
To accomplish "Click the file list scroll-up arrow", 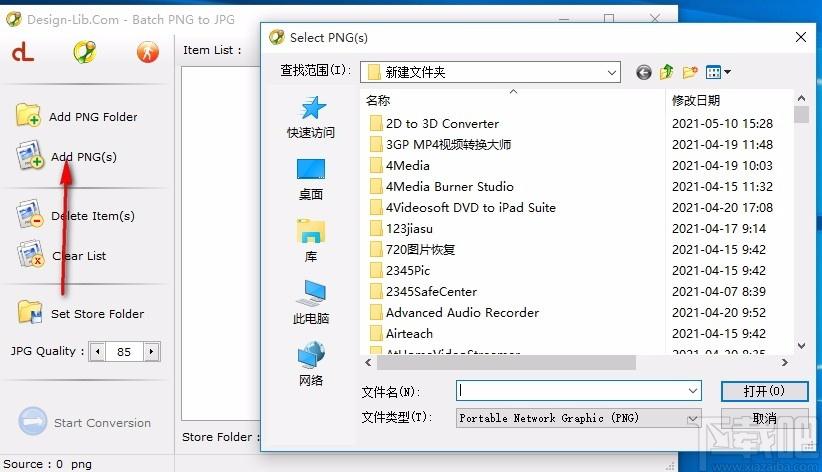I will (801, 98).
